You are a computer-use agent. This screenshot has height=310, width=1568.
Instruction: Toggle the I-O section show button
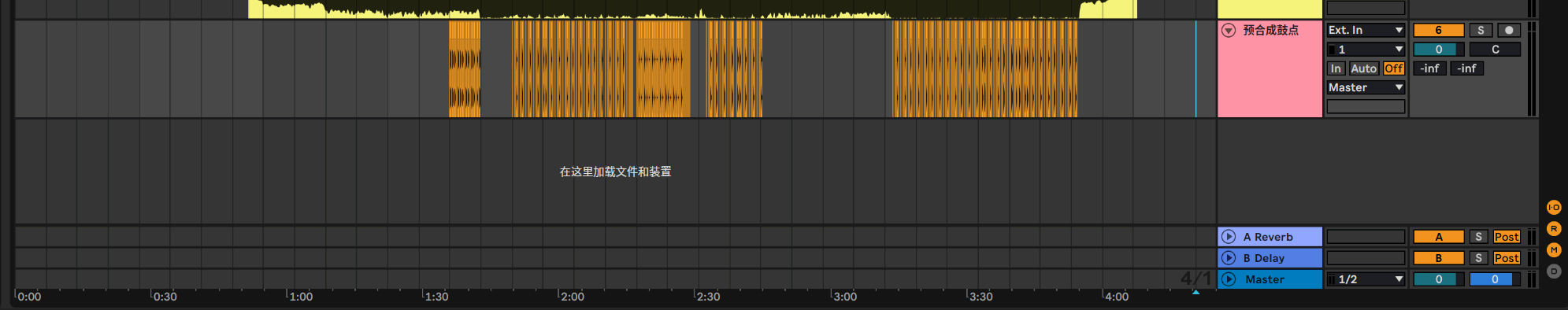[x=1554, y=208]
